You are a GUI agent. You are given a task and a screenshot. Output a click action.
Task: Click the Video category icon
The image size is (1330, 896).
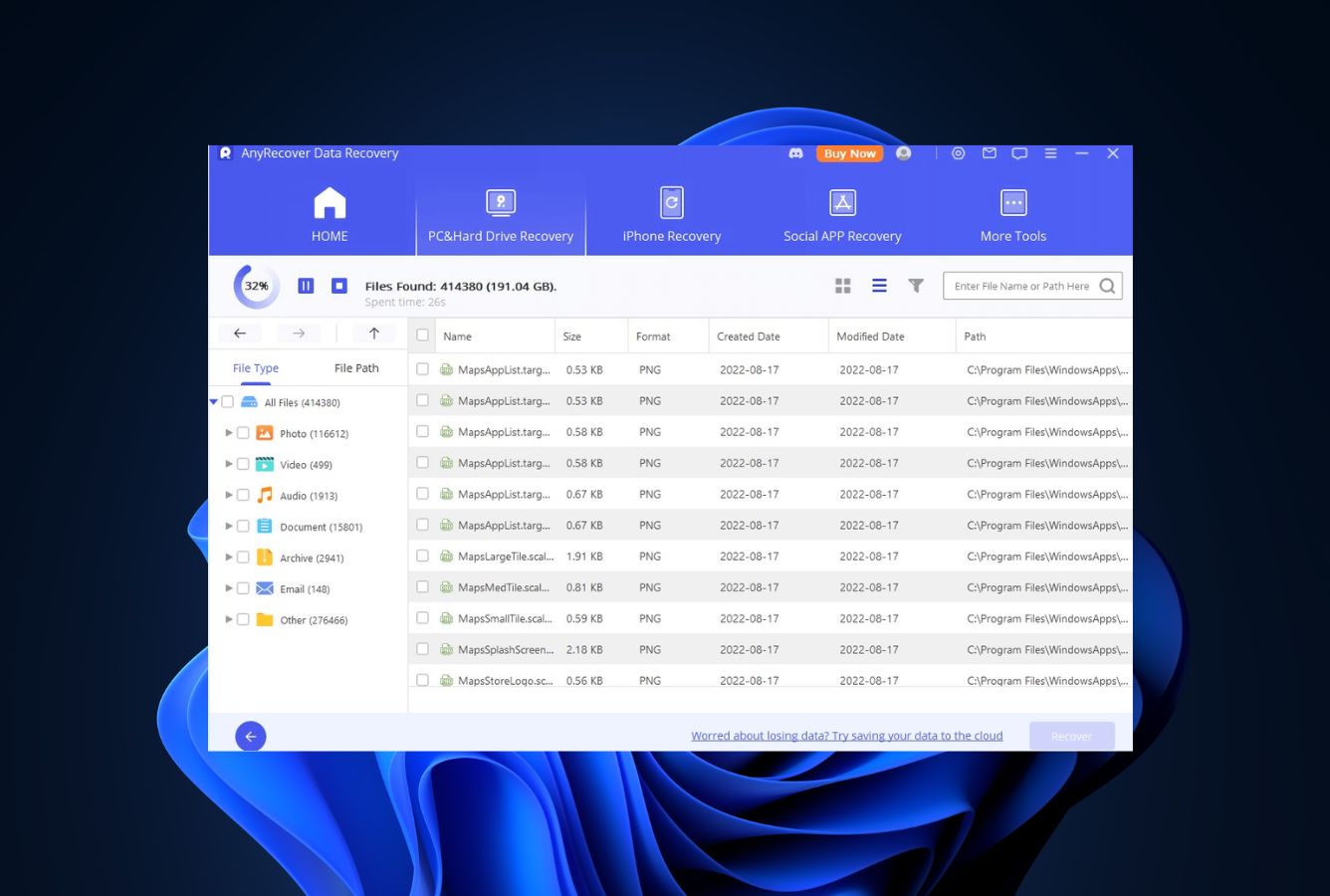[265, 464]
